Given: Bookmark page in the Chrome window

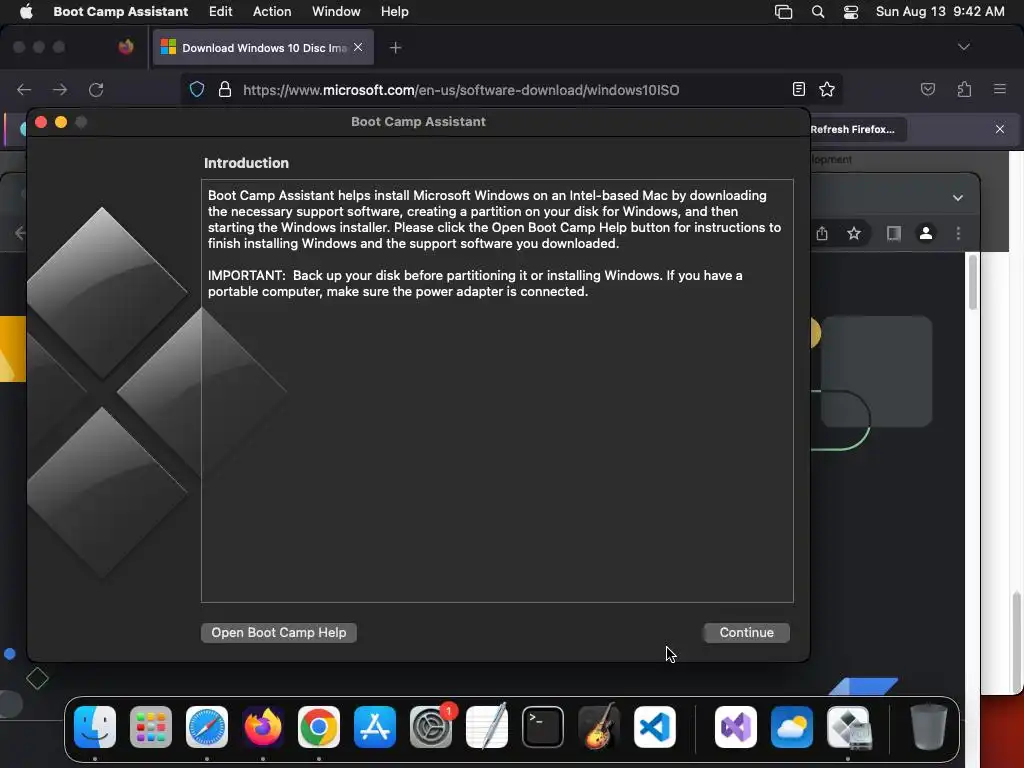Looking at the screenshot, I should click(x=854, y=233).
